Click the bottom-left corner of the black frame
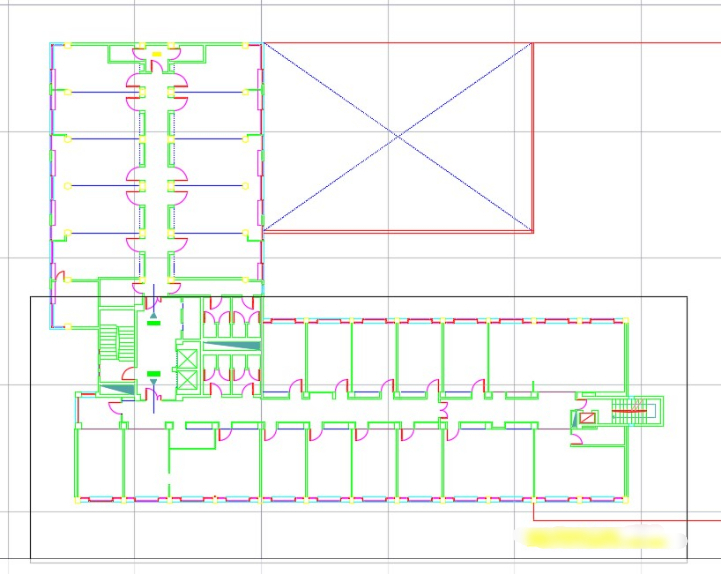Viewport: 721px width, 574px height. click(30, 559)
